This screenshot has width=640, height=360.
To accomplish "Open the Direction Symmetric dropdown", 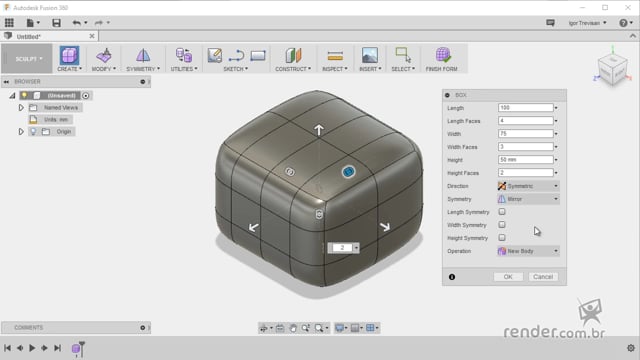I will click(x=528, y=186).
